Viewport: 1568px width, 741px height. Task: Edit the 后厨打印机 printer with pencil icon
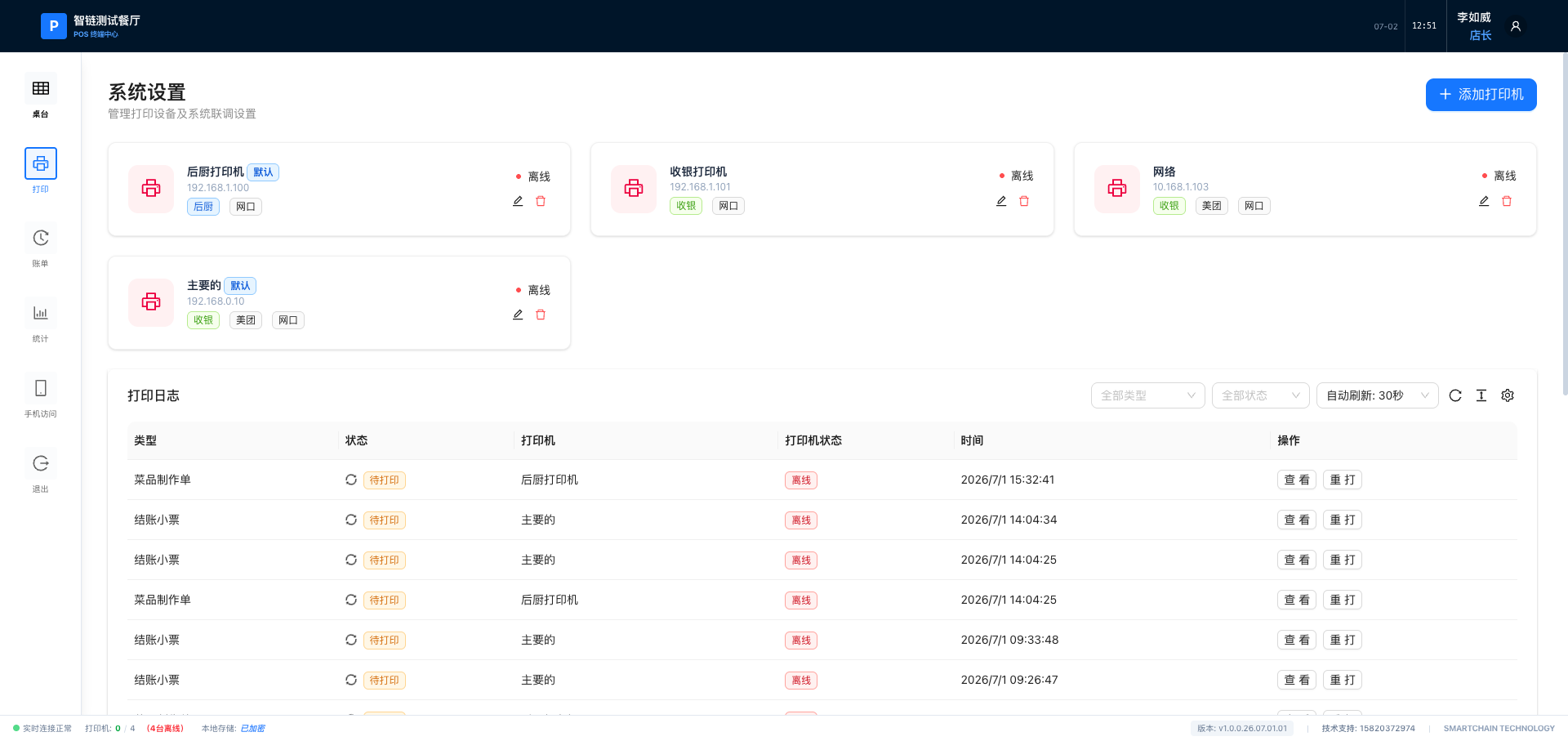[x=518, y=201]
